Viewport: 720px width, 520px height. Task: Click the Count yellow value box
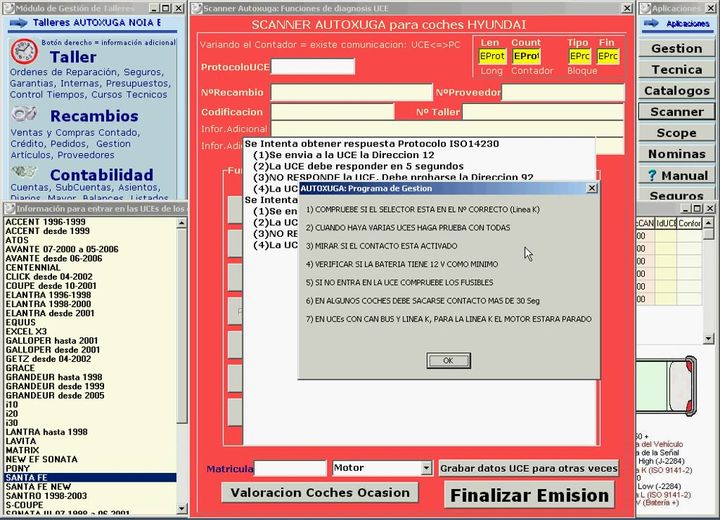pyautogui.click(x=526, y=56)
